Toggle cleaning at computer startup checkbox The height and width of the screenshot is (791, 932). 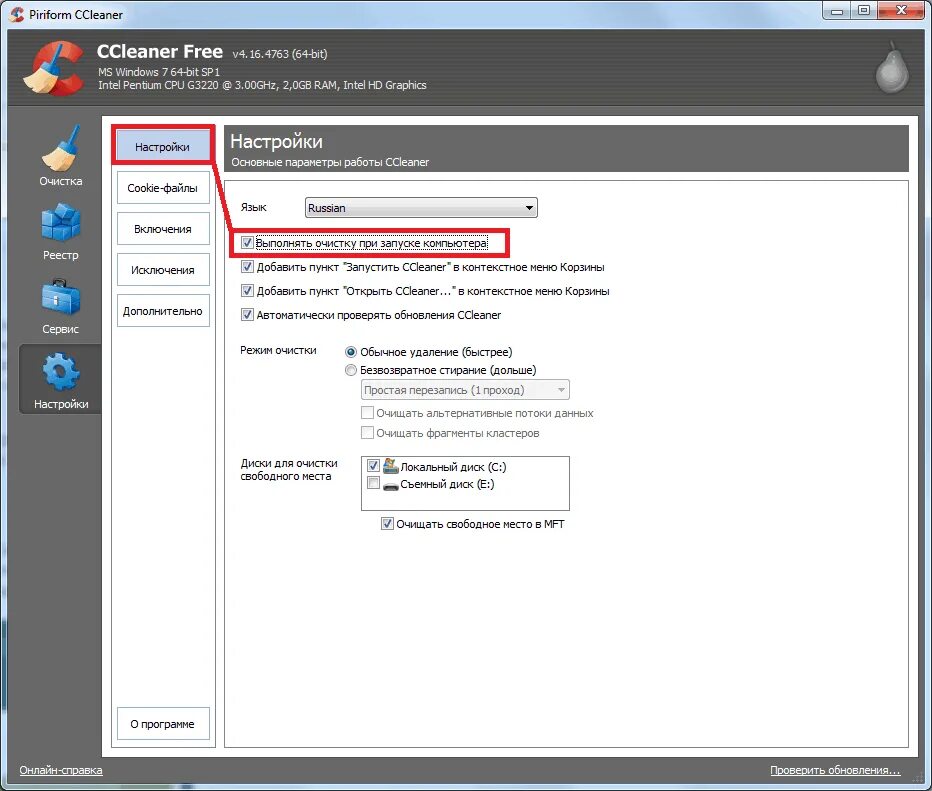(x=247, y=243)
